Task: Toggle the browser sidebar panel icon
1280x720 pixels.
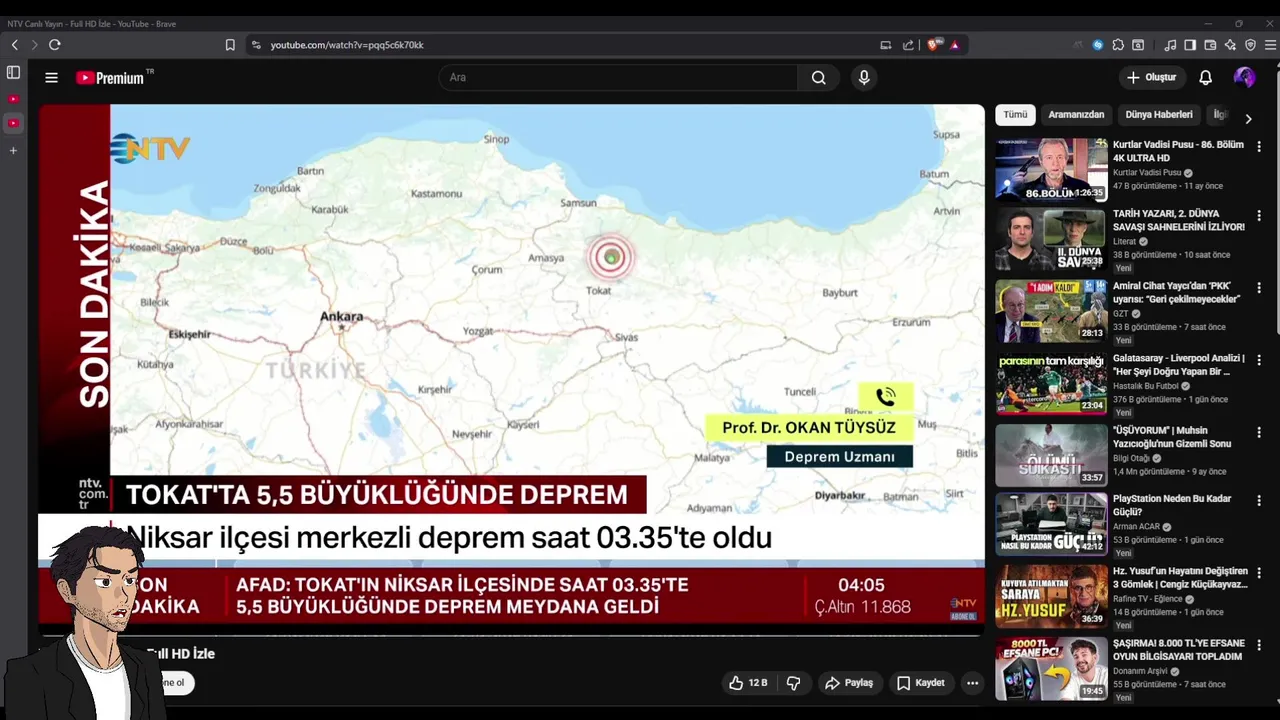Action: pos(1190,45)
